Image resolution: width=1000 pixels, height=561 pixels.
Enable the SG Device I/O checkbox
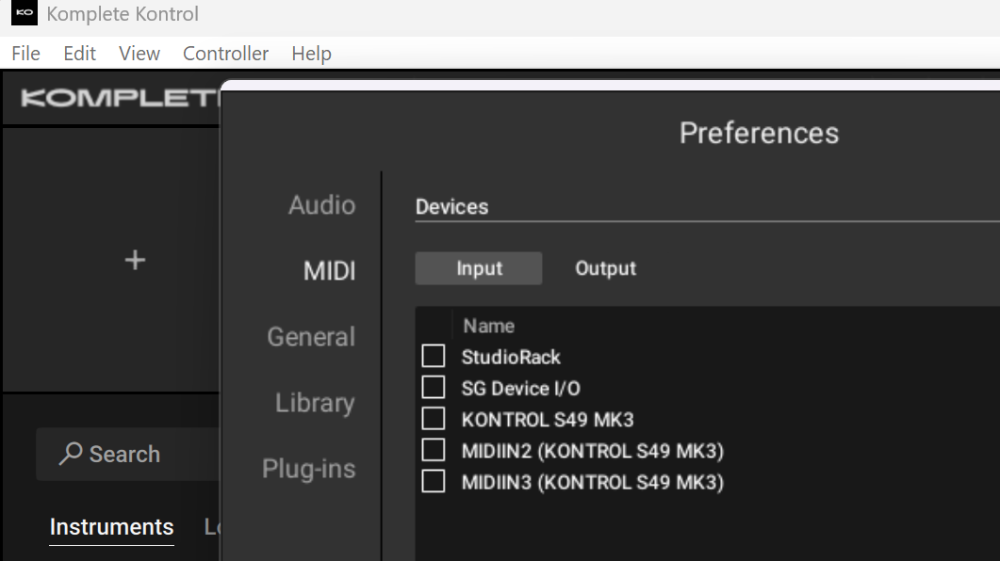(x=434, y=387)
